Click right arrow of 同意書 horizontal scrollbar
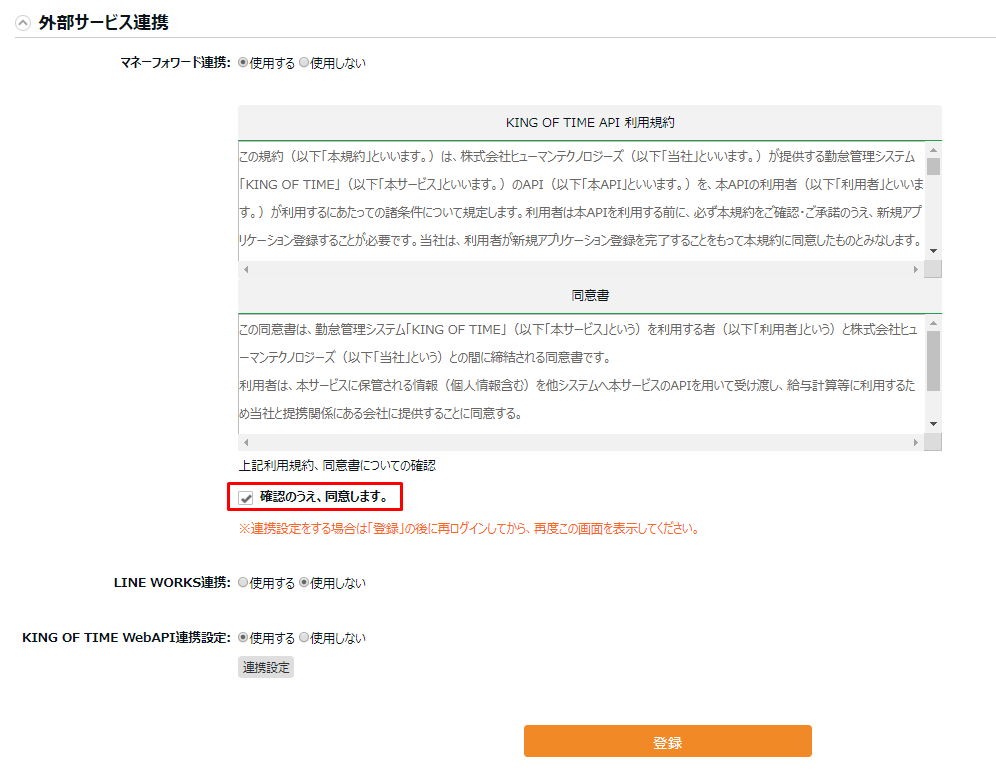996x775 pixels. pyautogui.click(x=915, y=442)
